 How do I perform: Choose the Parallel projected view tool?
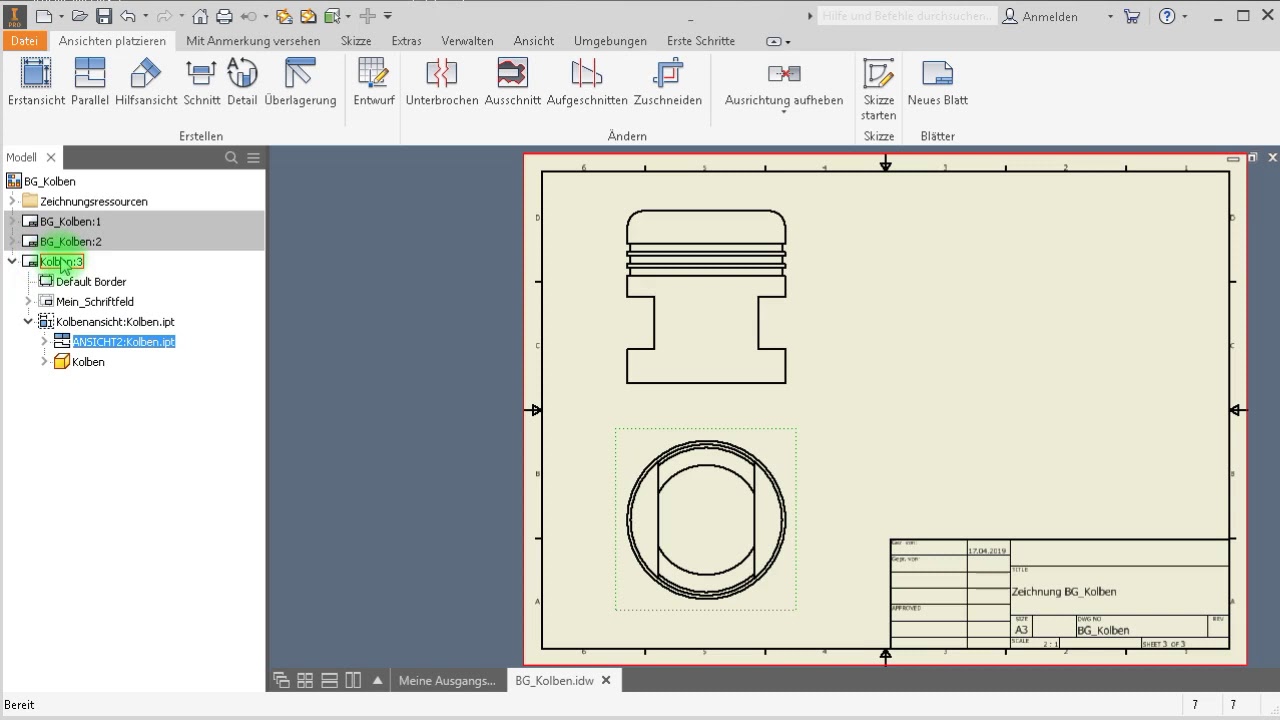90,82
